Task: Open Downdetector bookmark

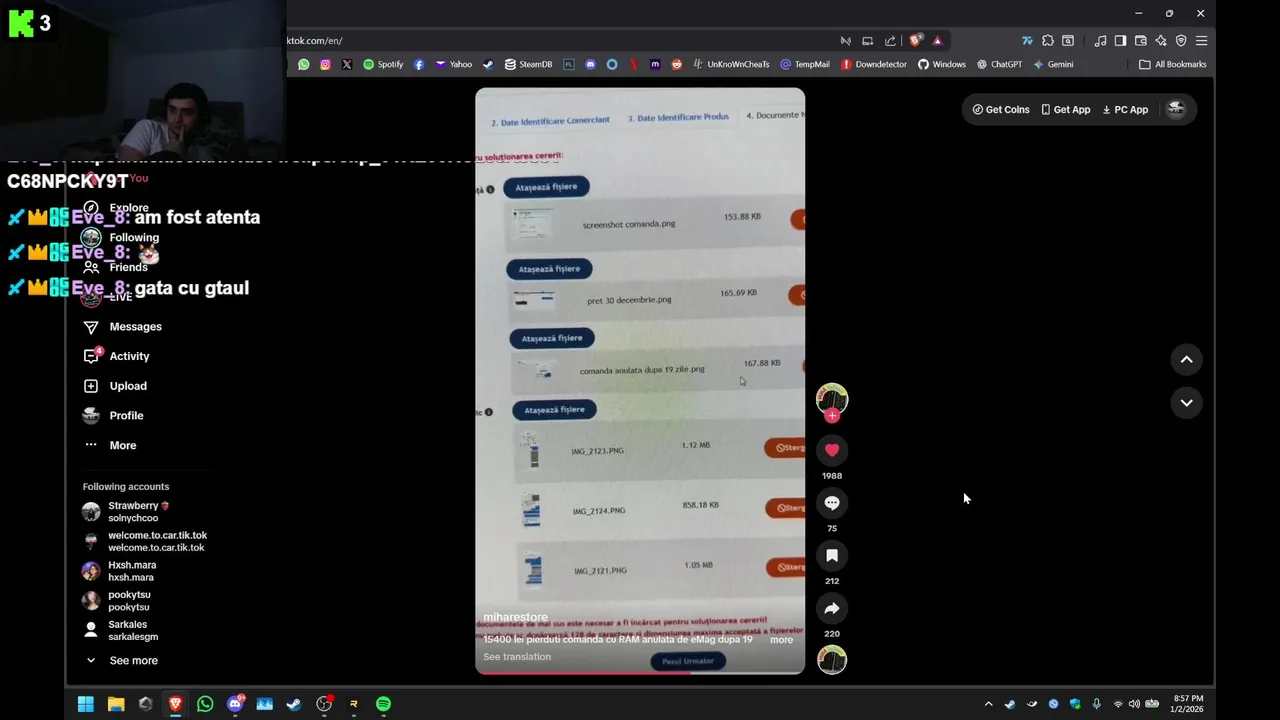Action: click(x=874, y=64)
